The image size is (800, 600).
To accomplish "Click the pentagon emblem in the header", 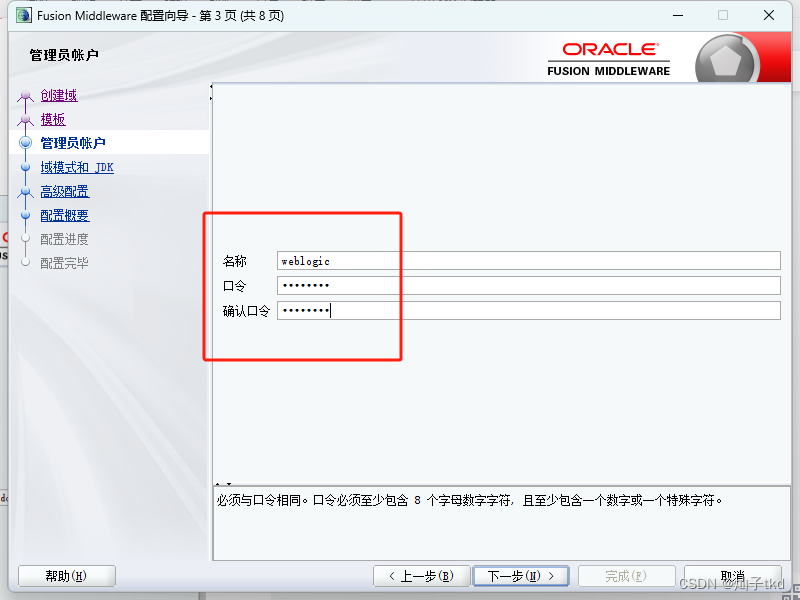I will (x=726, y=61).
